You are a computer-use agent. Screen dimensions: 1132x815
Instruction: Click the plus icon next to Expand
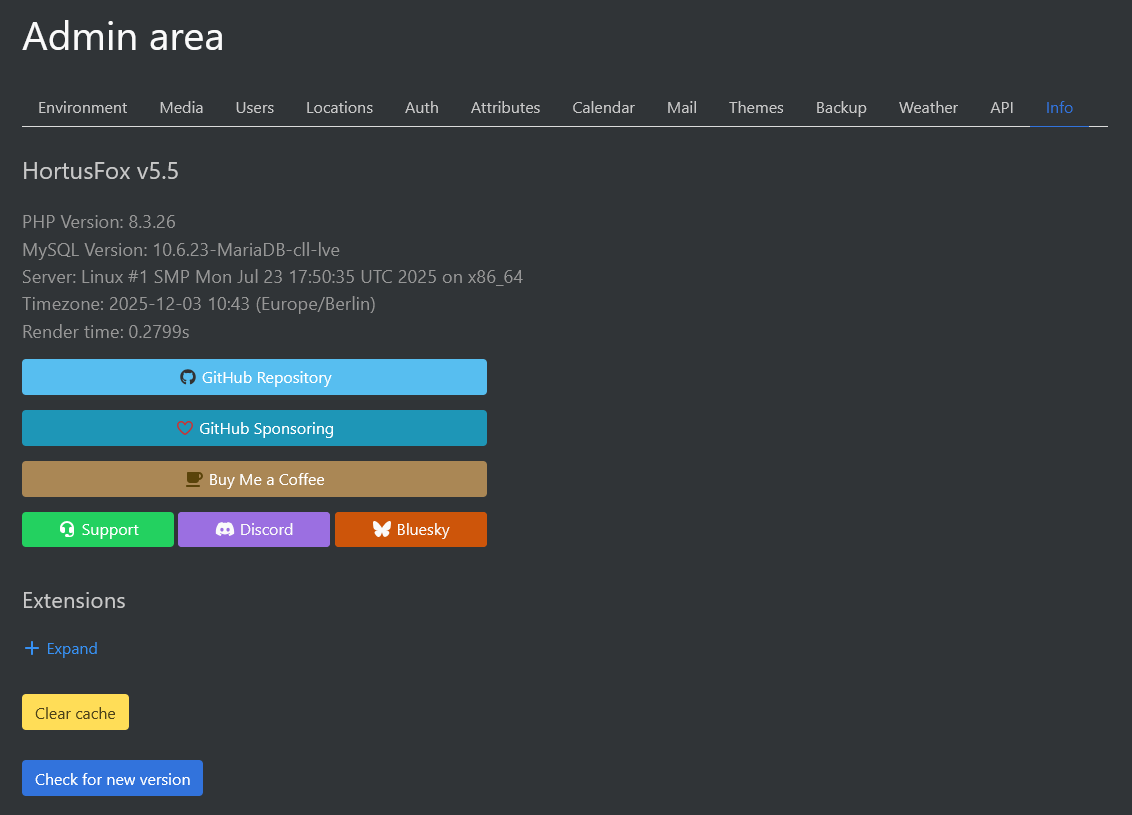[31, 648]
